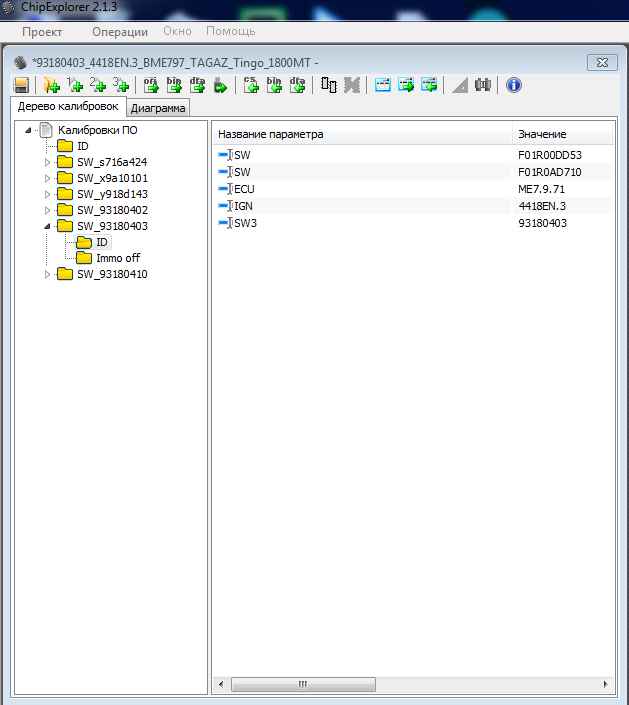Click the open folder with plus icon
Screen dimensions: 629x705
click(51, 86)
